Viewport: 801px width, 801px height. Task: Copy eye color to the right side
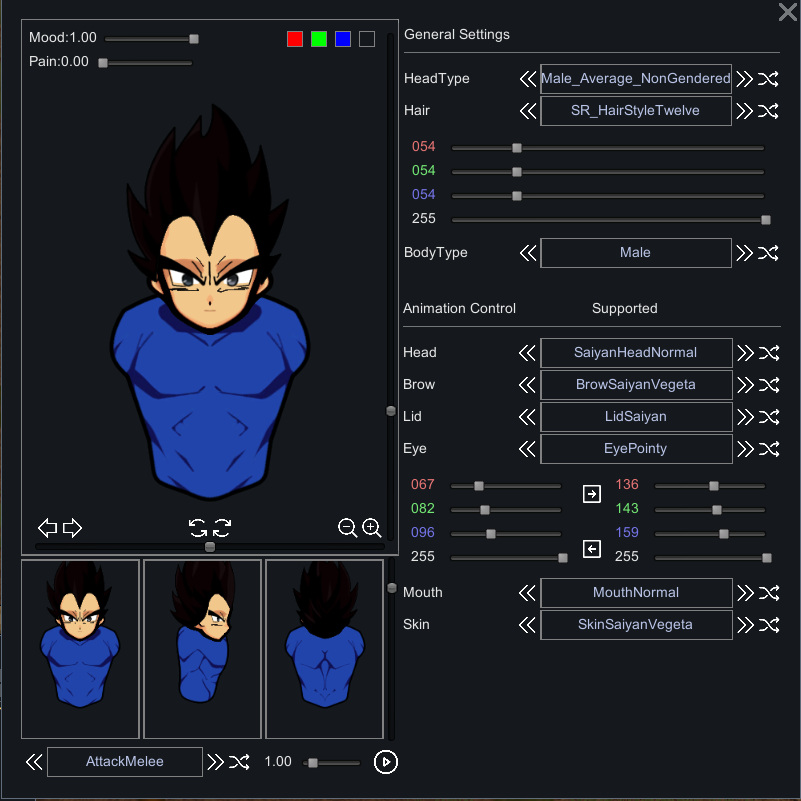pos(592,494)
